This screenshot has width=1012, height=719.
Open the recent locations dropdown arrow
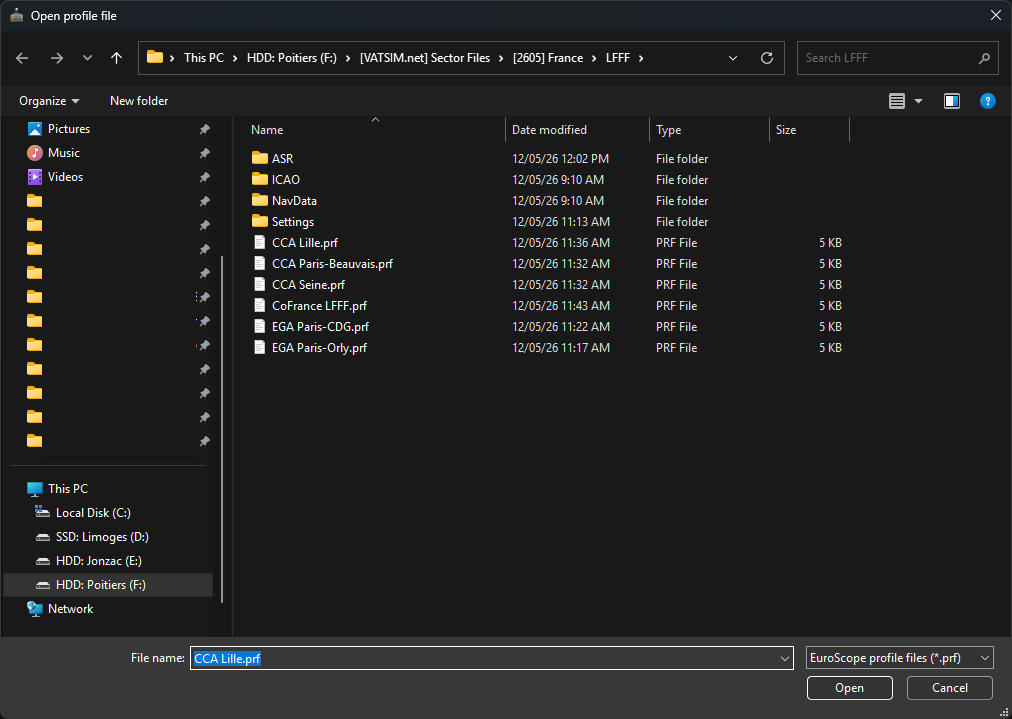87,58
